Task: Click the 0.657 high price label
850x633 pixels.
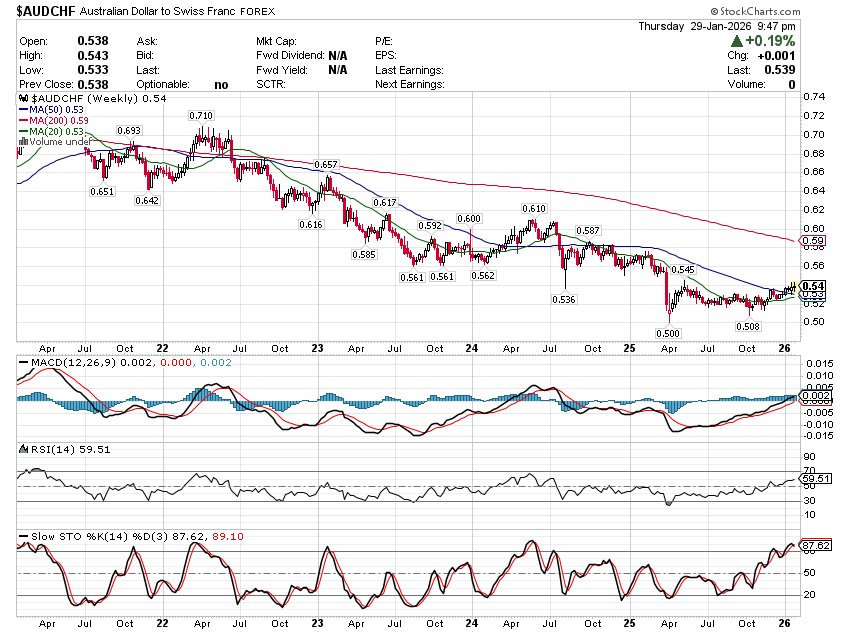Action: click(325, 164)
